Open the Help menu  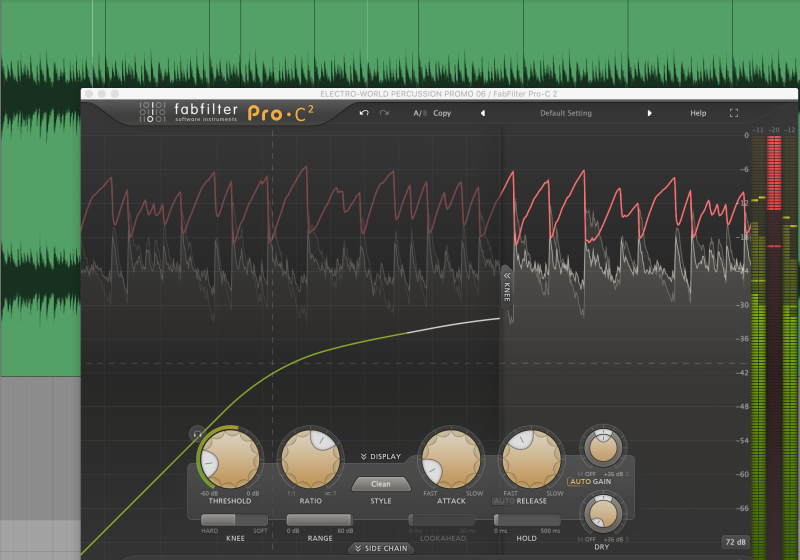tap(698, 113)
